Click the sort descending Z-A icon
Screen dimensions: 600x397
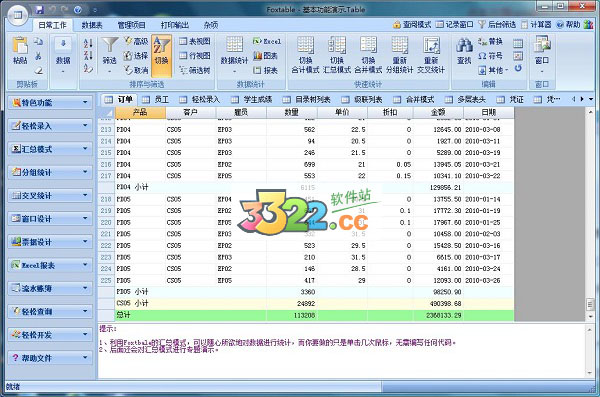88,55
